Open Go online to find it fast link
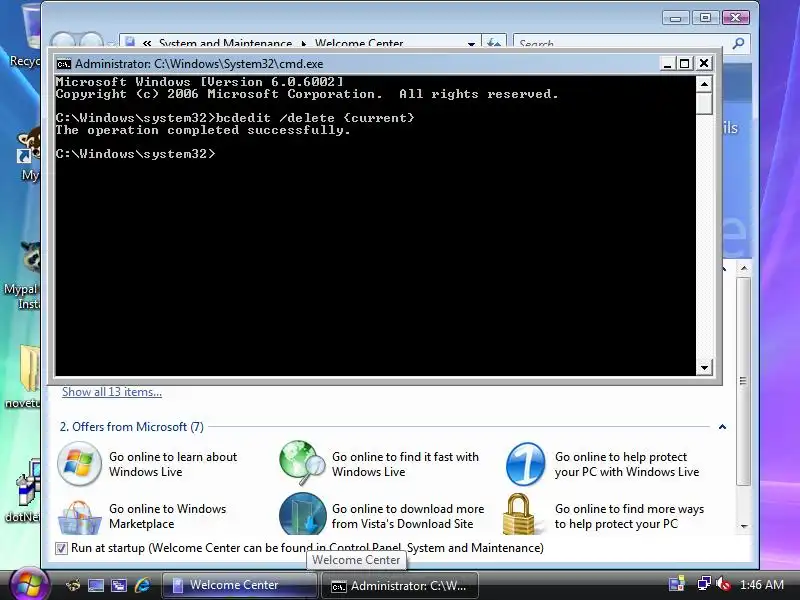800x600 pixels. click(x=405, y=464)
